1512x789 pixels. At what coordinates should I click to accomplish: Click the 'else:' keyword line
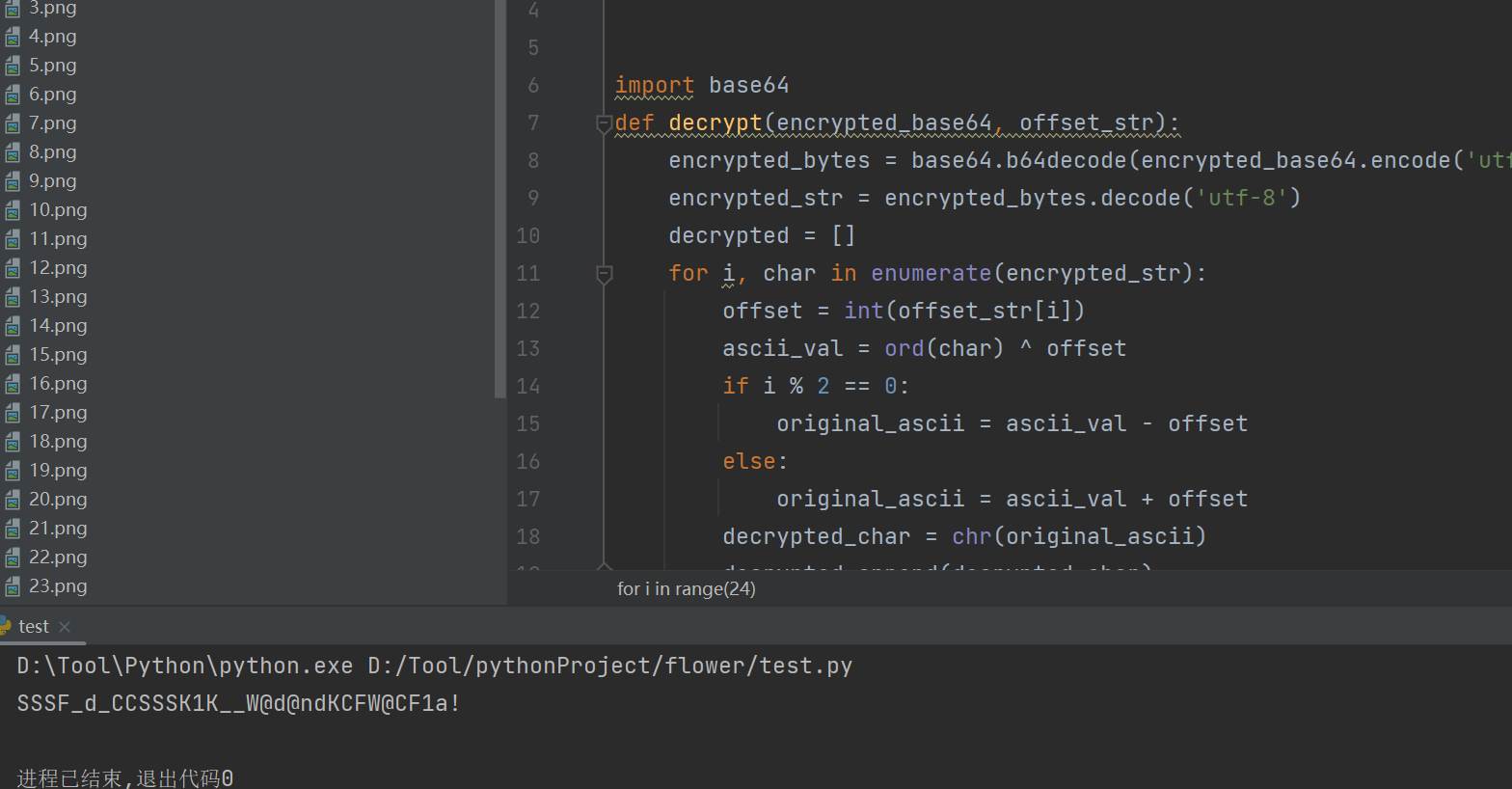[x=755, y=462]
